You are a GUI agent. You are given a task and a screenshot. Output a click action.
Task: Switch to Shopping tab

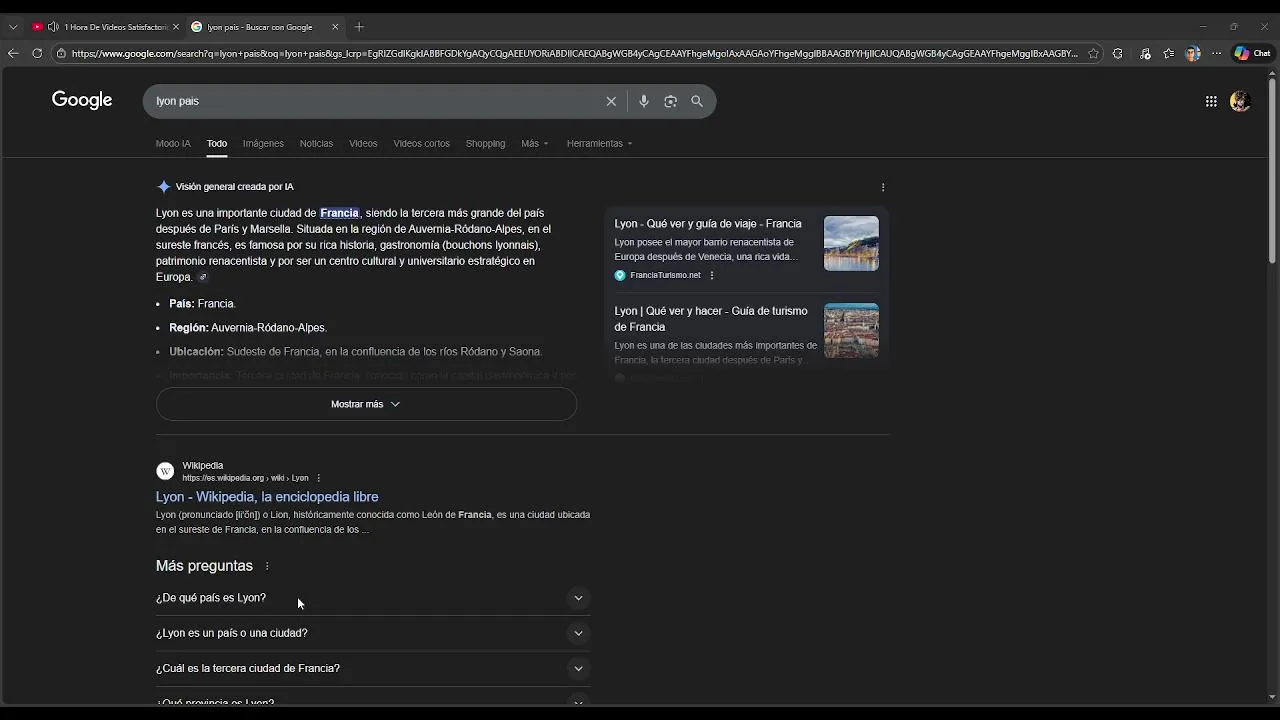pos(485,144)
